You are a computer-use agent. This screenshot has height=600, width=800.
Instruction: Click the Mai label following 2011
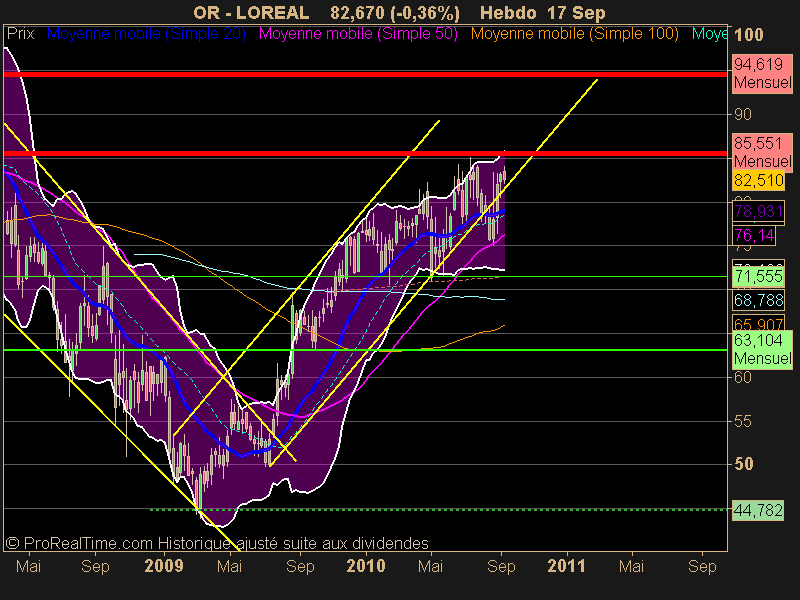632,566
